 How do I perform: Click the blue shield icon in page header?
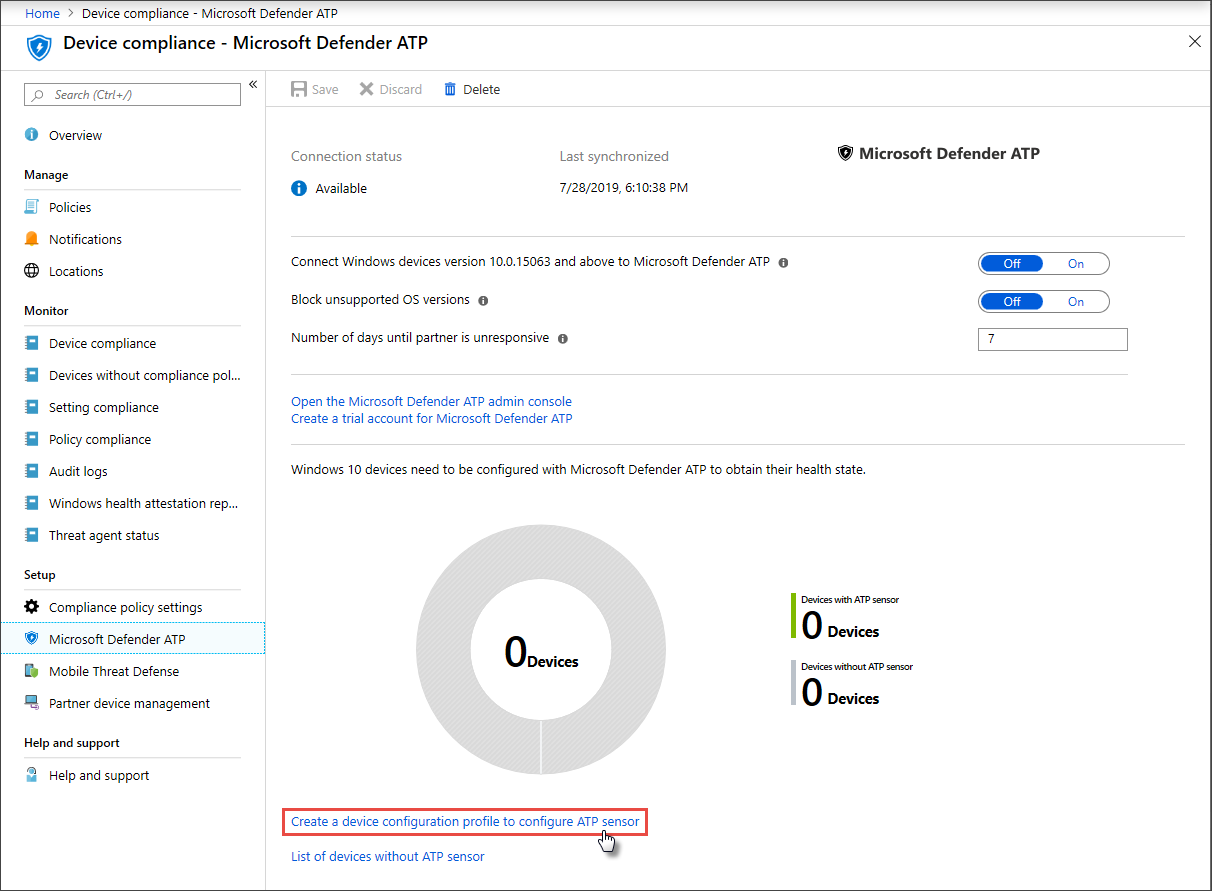click(39, 47)
